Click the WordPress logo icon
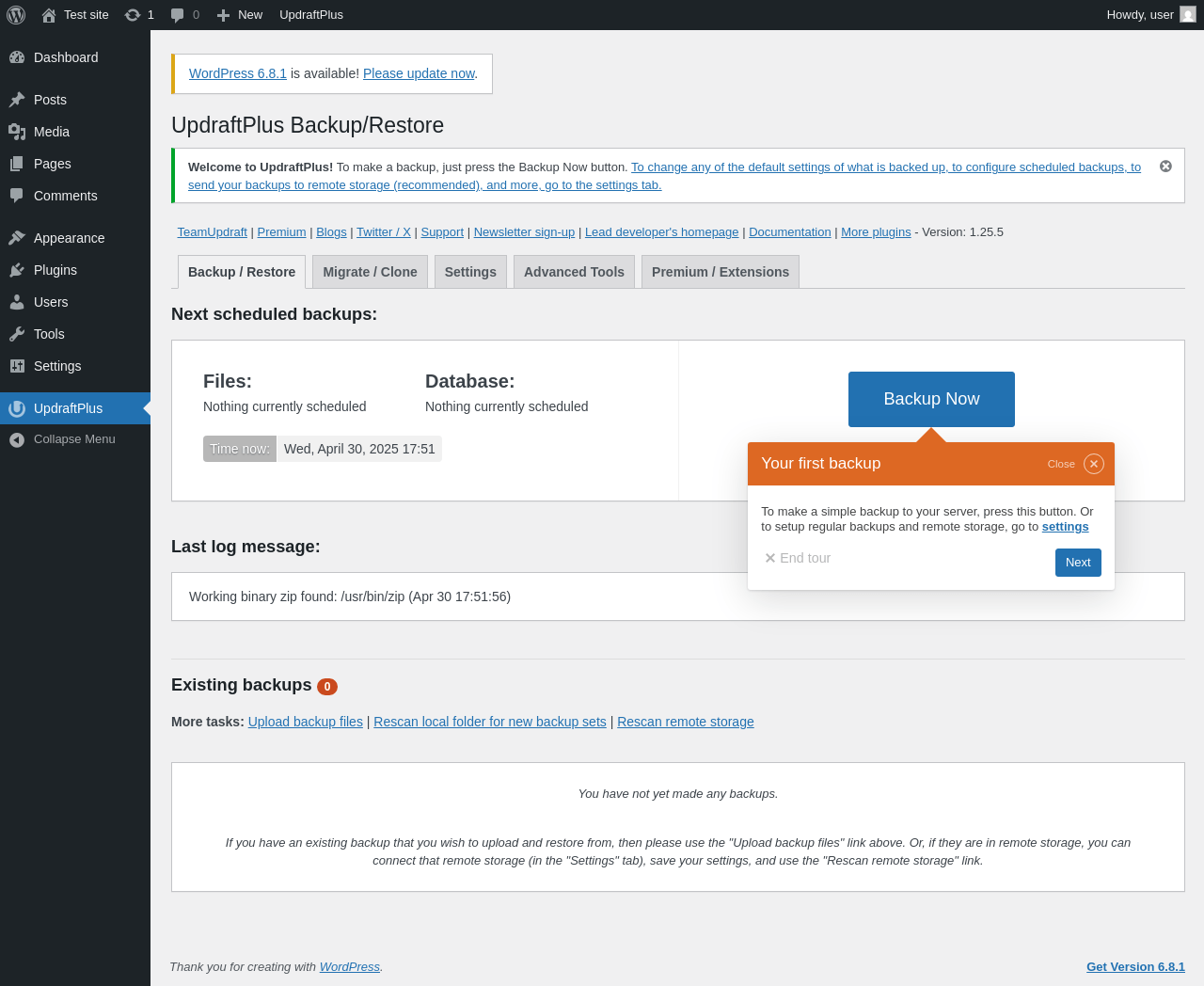The height and width of the screenshot is (986, 1204). (16, 15)
